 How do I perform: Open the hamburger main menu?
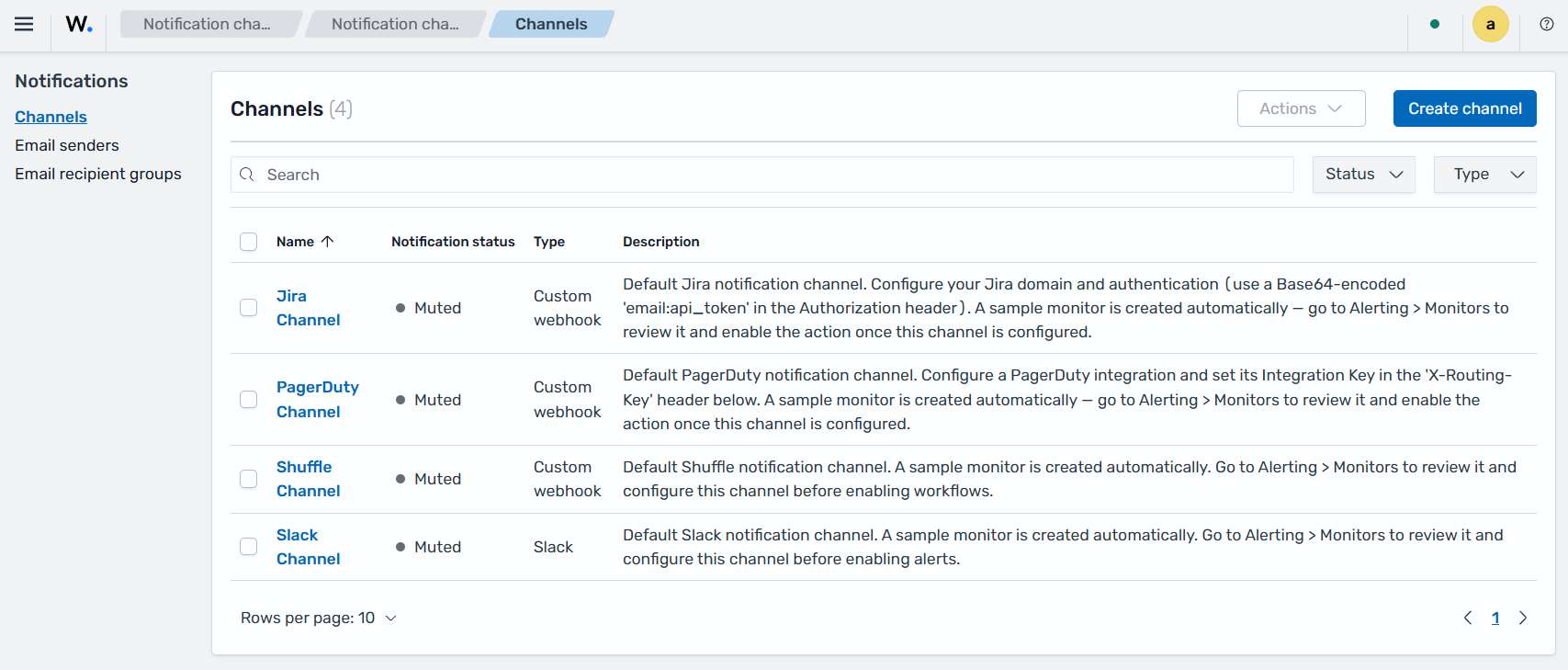[24, 24]
